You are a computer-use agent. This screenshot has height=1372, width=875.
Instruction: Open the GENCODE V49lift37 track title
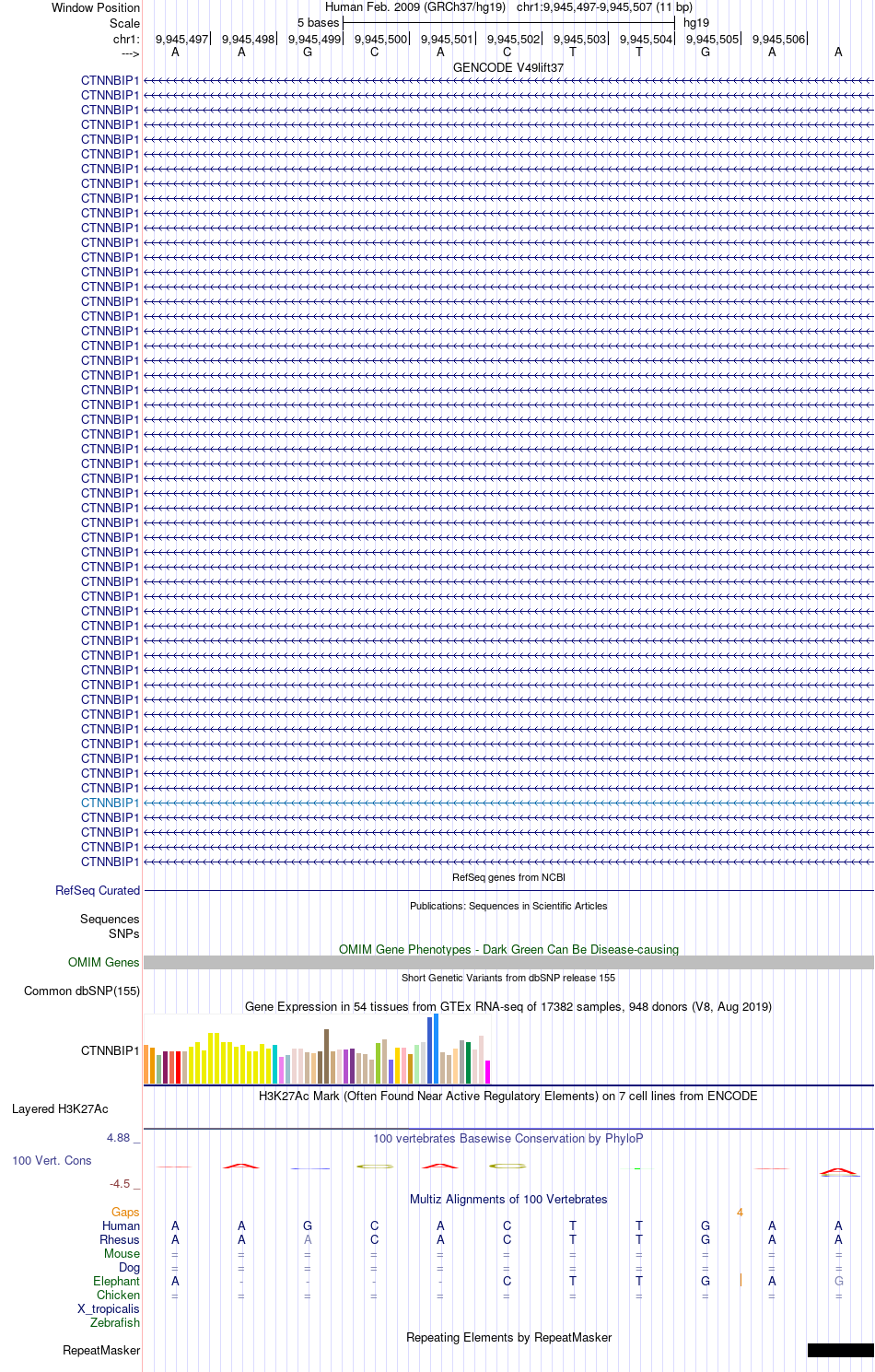pyautogui.click(x=508, y=68)
